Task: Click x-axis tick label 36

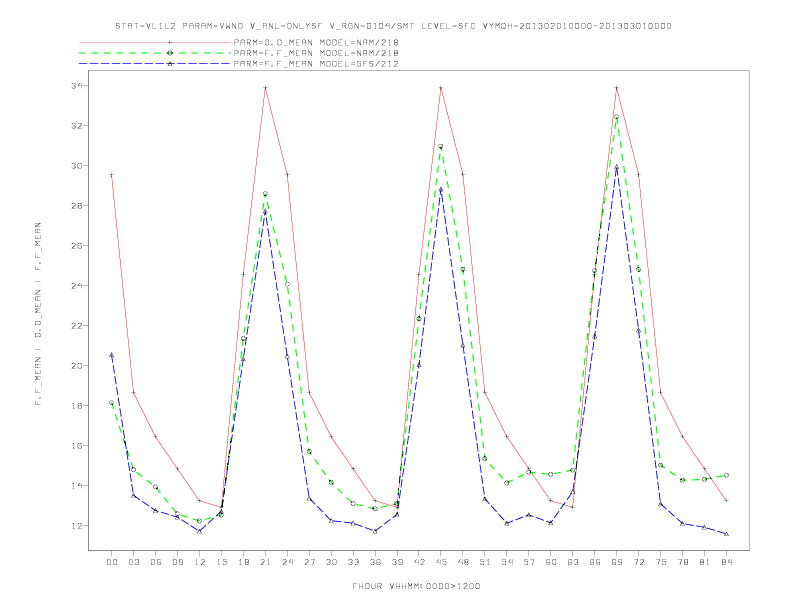Action: point(375,562)
